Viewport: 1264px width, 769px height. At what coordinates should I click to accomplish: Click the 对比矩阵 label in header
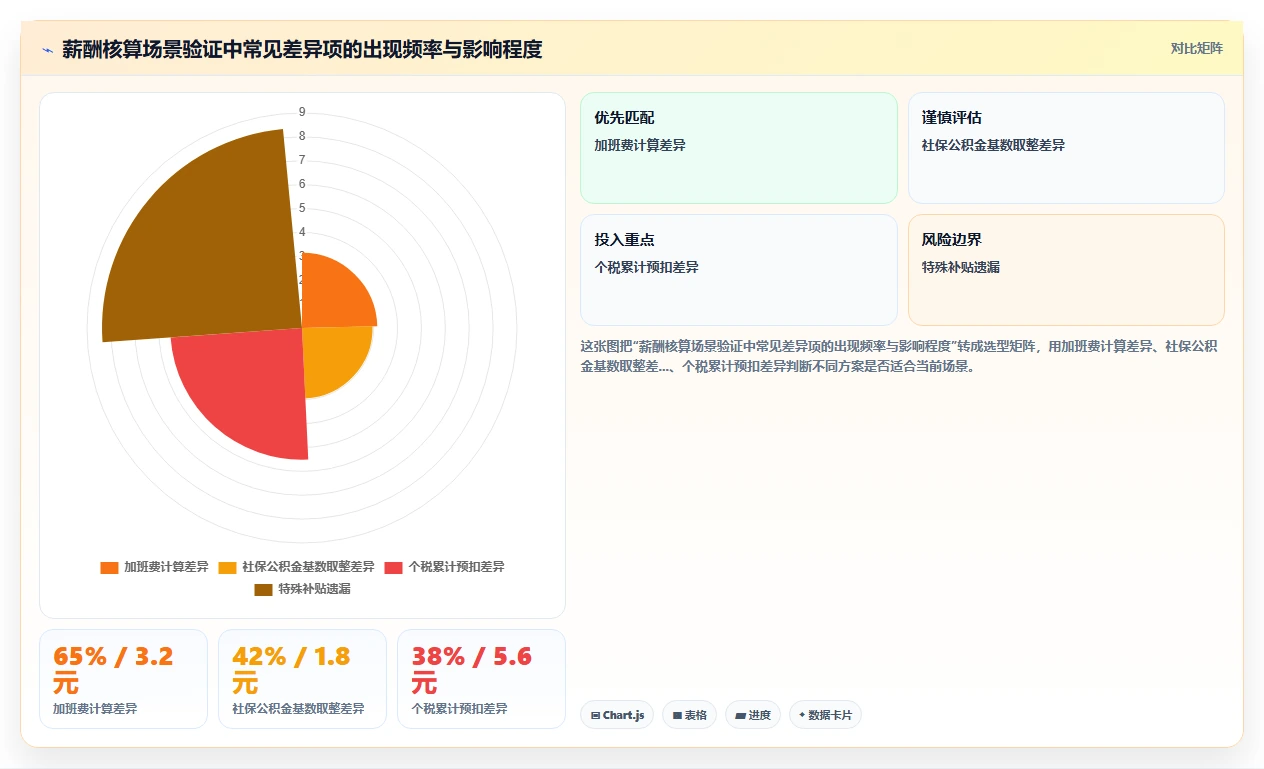(x=1196, y=48)
